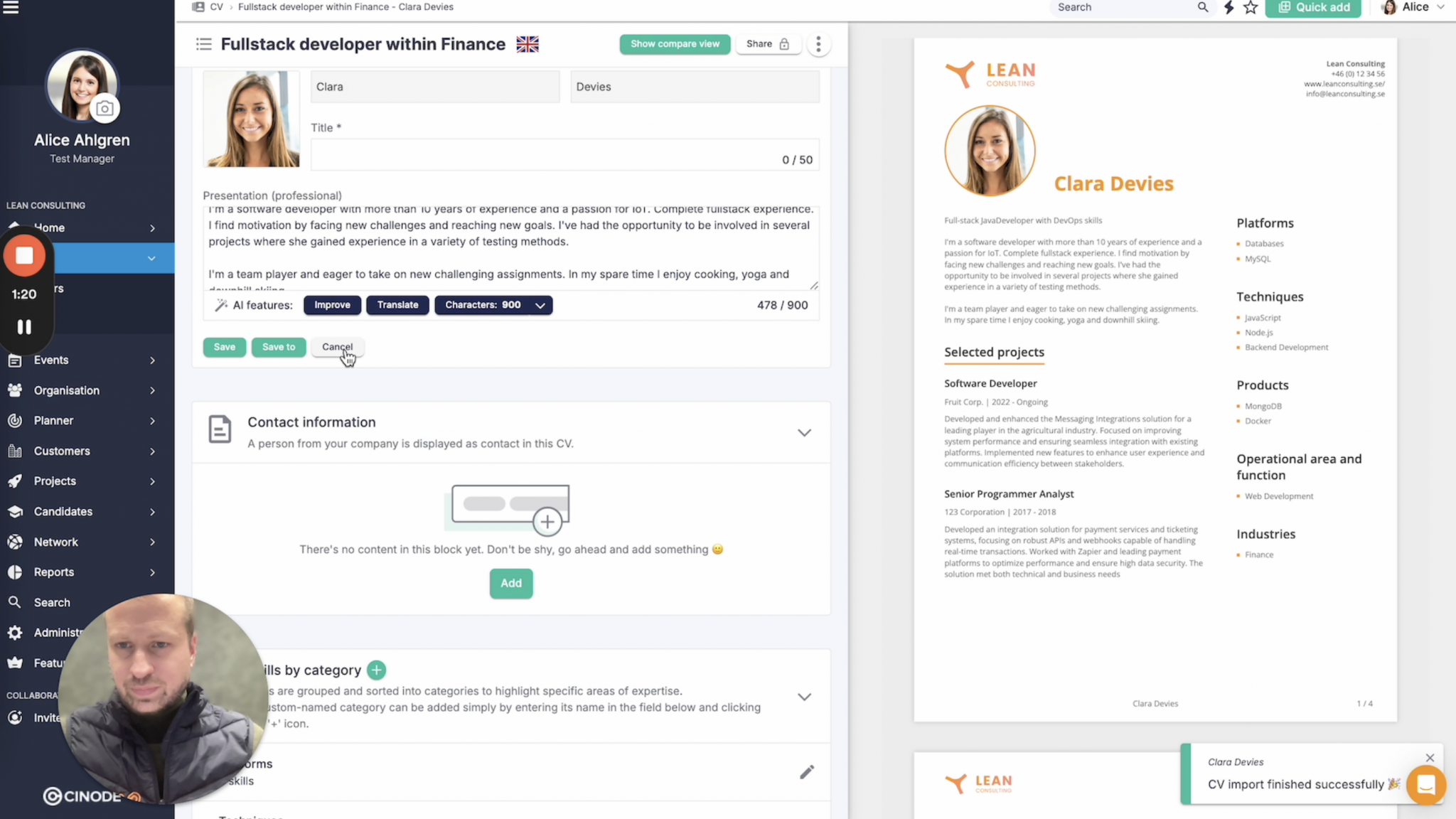
Task: Open the hamburger menu icon
Action: tap(11, 8)
